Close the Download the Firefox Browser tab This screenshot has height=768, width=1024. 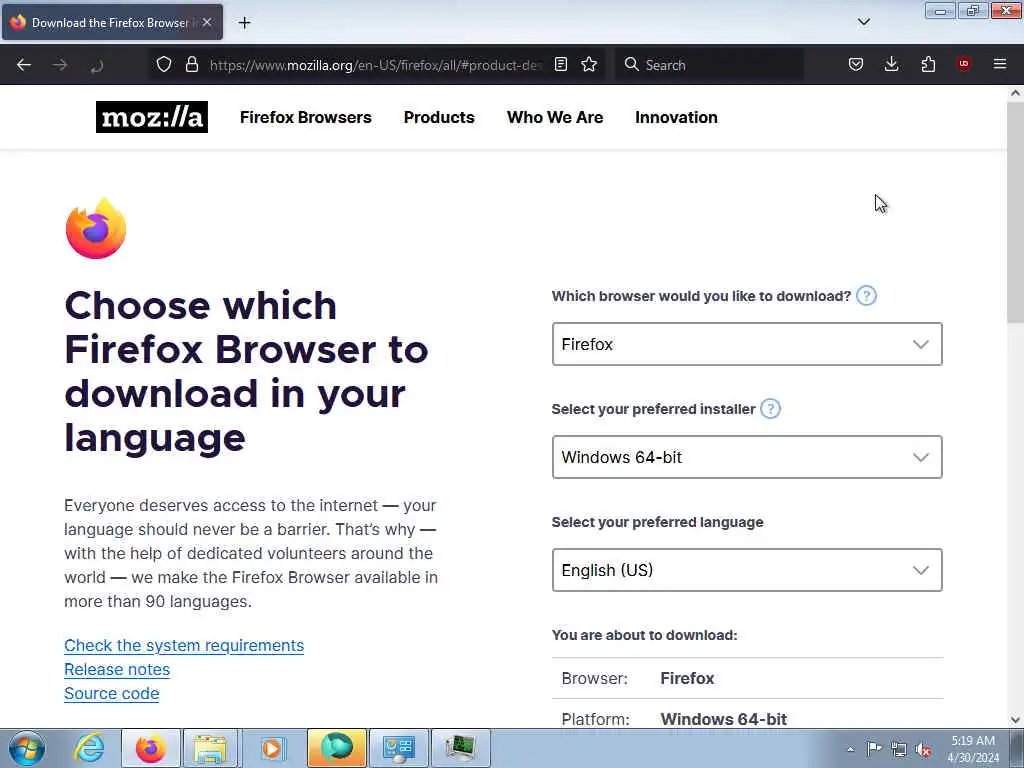pyautogui.click(x=207, y=22)
